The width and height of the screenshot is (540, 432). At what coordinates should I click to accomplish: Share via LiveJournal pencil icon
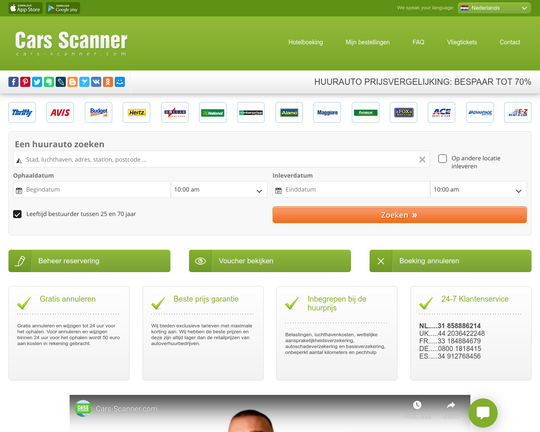coord(61,82)
